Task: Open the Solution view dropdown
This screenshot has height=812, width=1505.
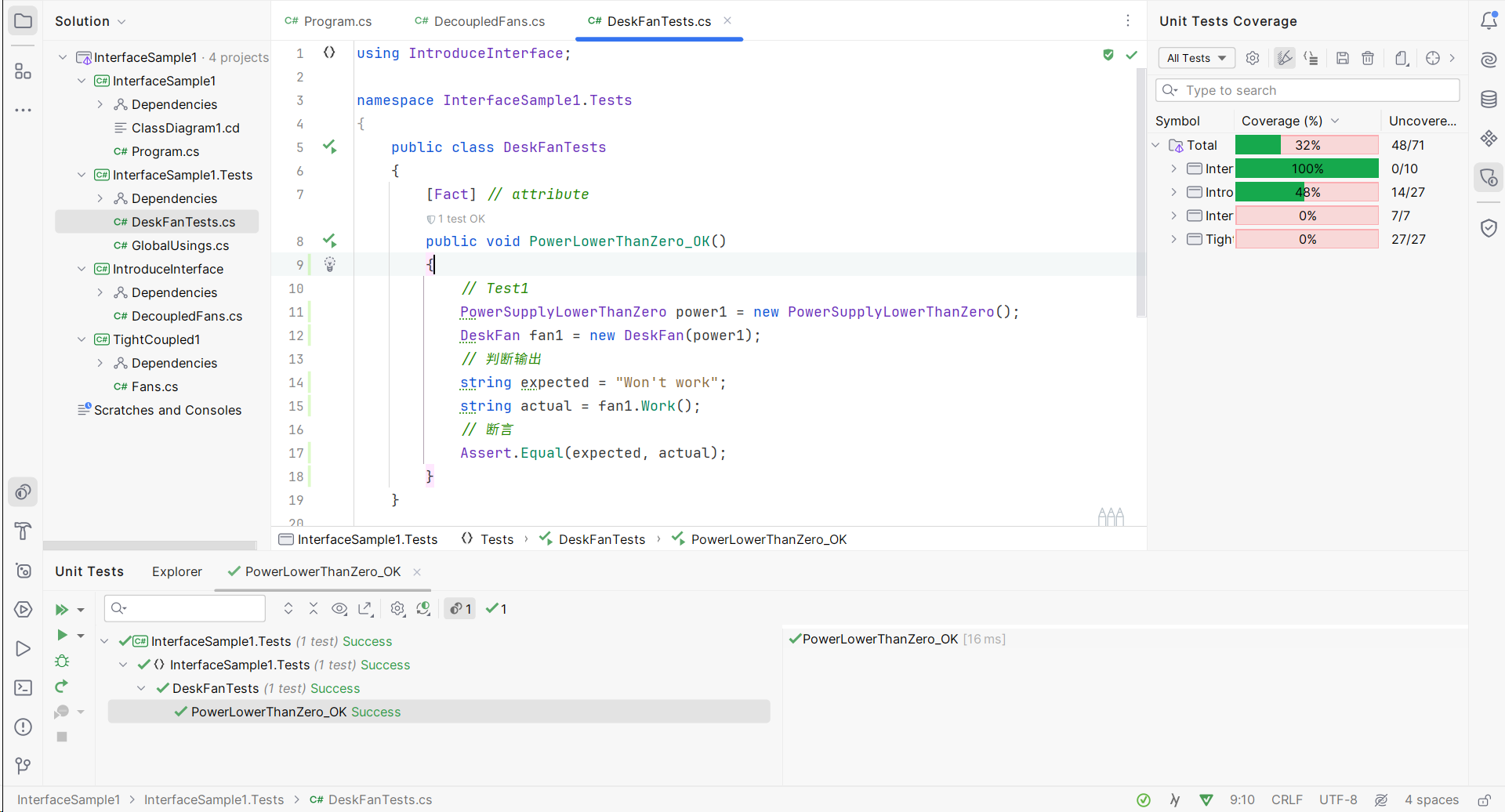Action: (90, 21)
